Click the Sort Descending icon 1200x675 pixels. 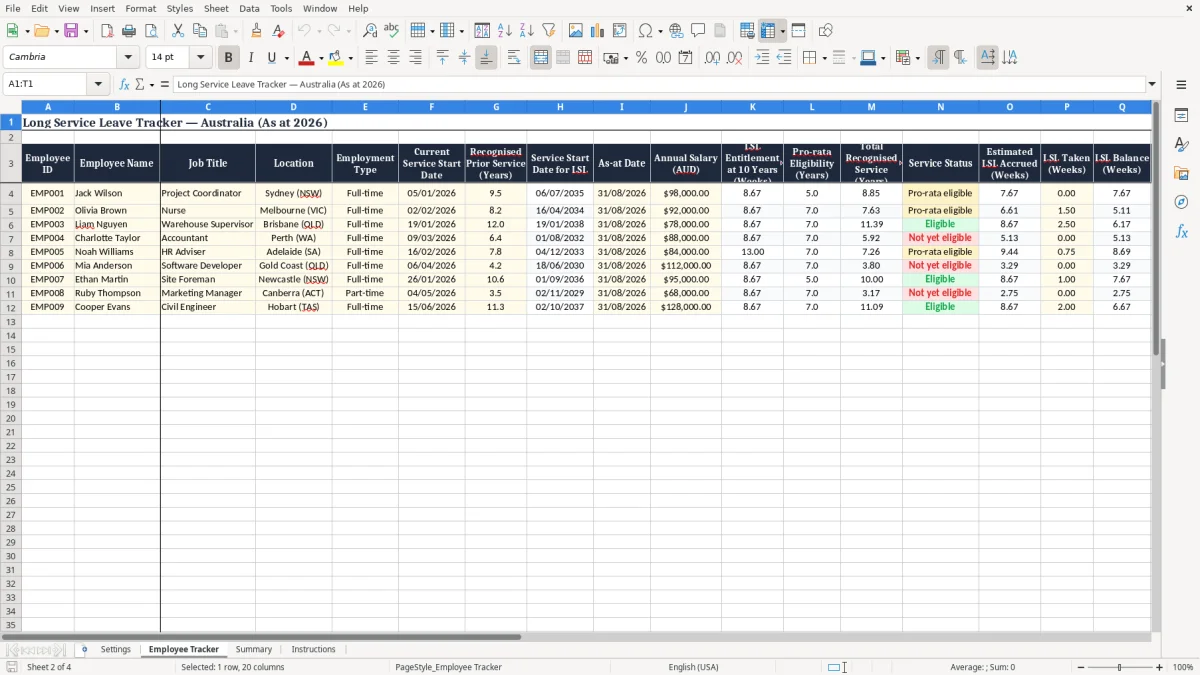(527, 31)
